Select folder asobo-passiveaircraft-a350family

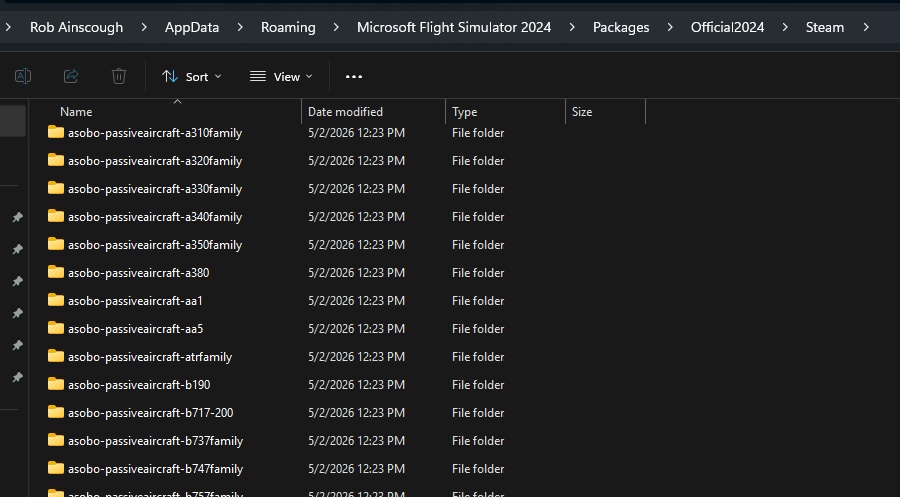tap(155, 245)
